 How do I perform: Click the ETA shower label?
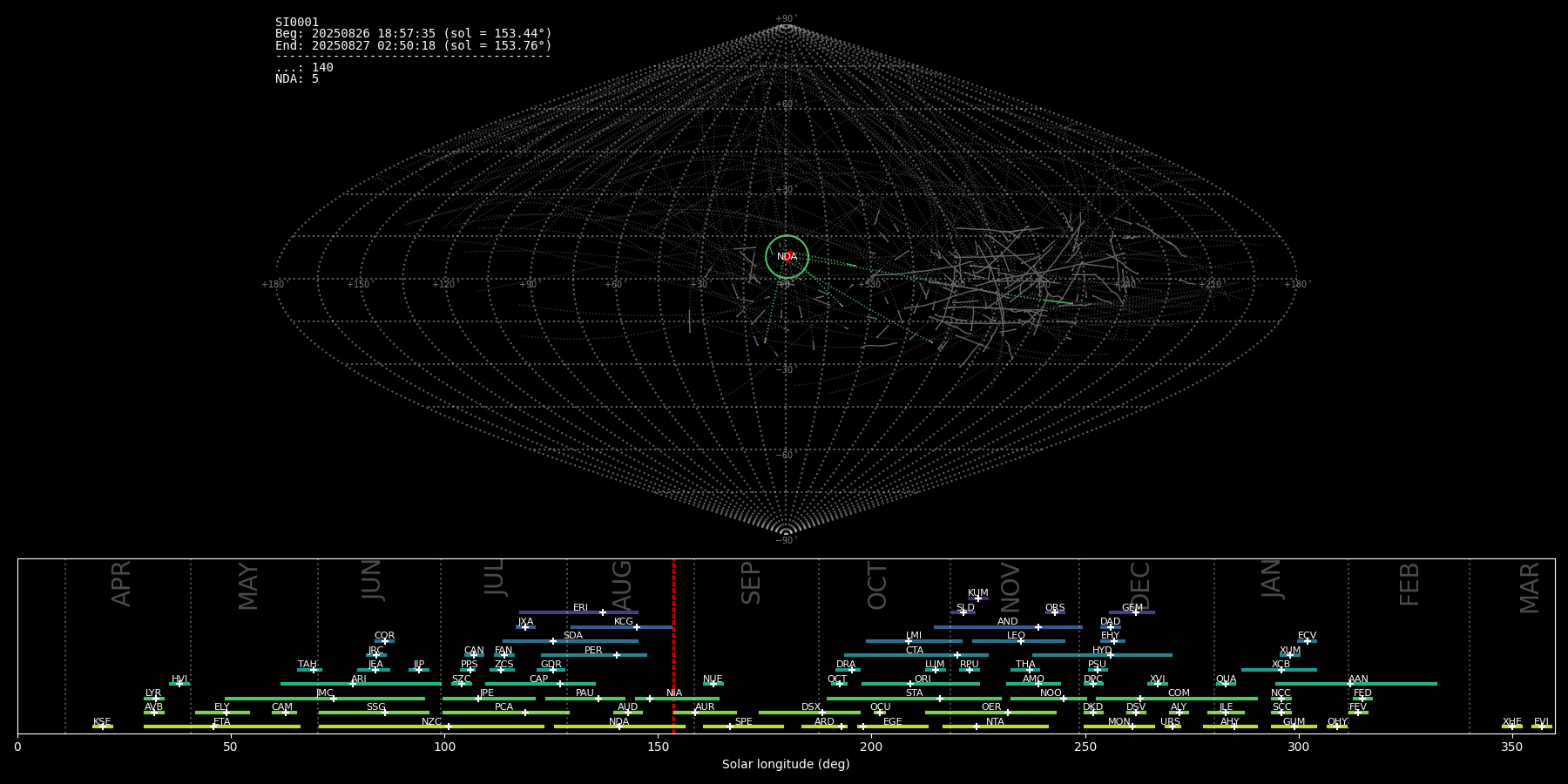click(x=222, y=722)
